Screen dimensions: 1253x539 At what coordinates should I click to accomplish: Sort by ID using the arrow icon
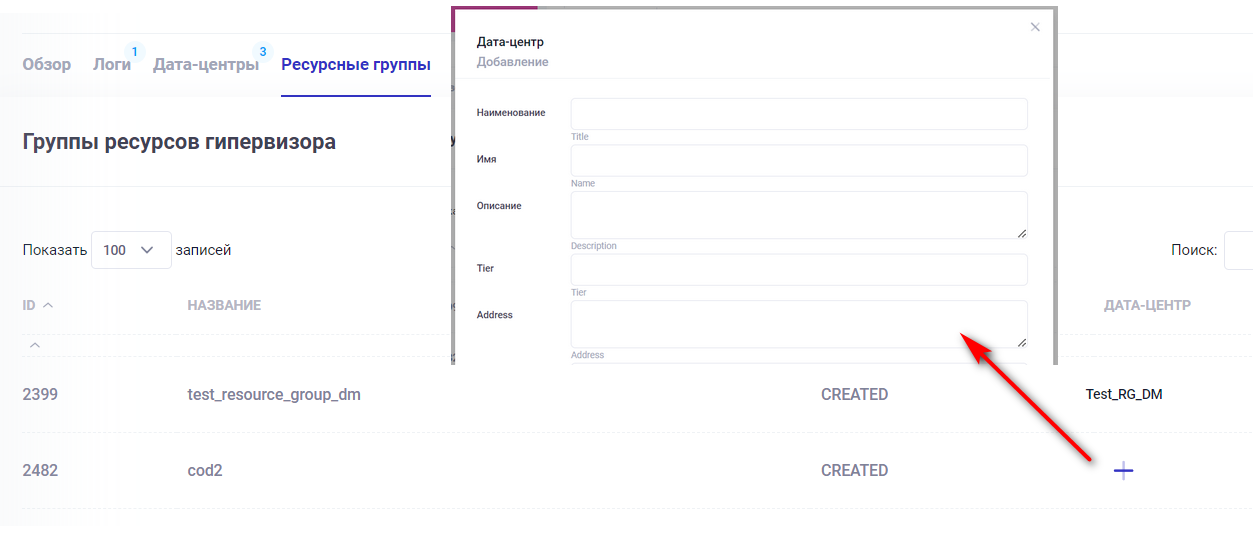click(x=48, y=306)
